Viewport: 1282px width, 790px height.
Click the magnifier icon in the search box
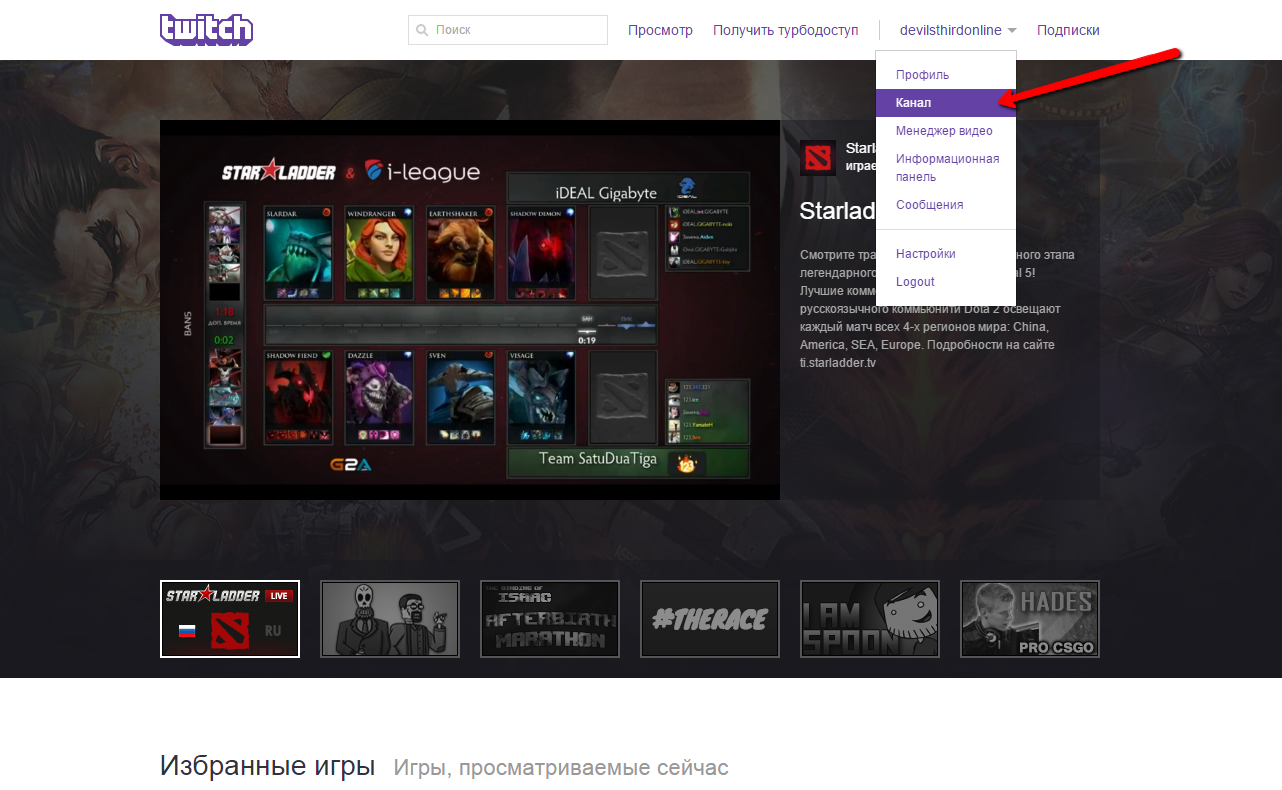422,30
